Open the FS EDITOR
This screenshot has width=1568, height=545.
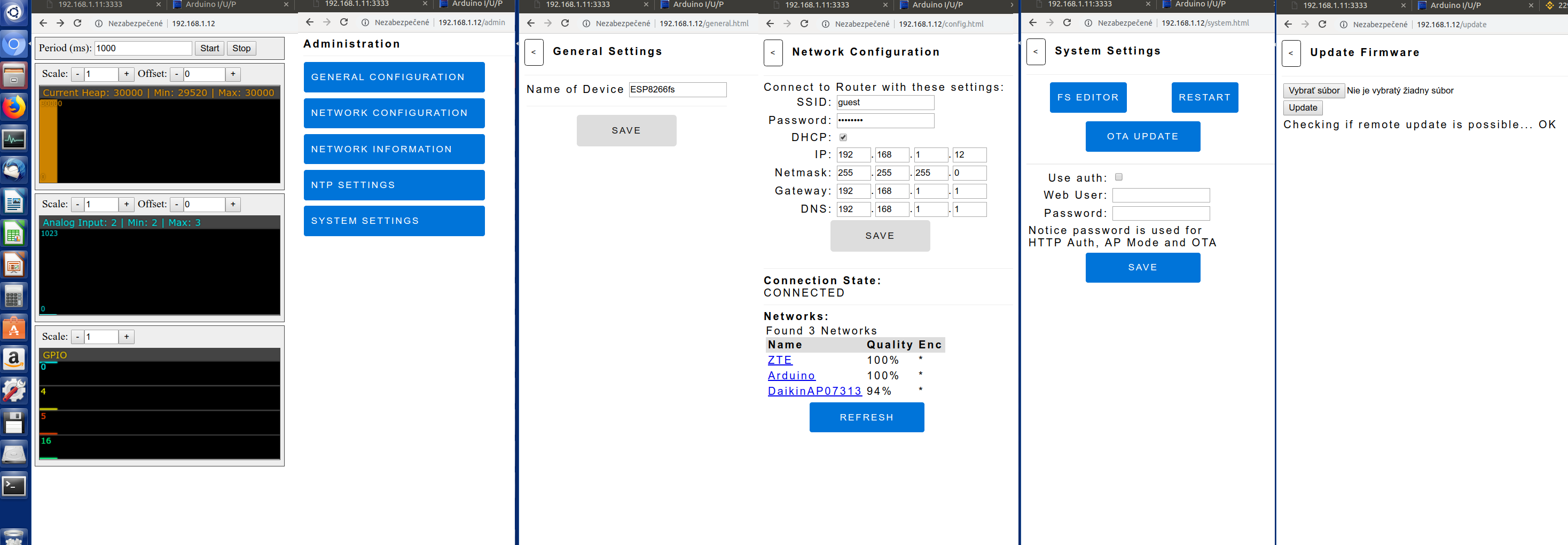pyautogui.click(x=1088, y=97)
